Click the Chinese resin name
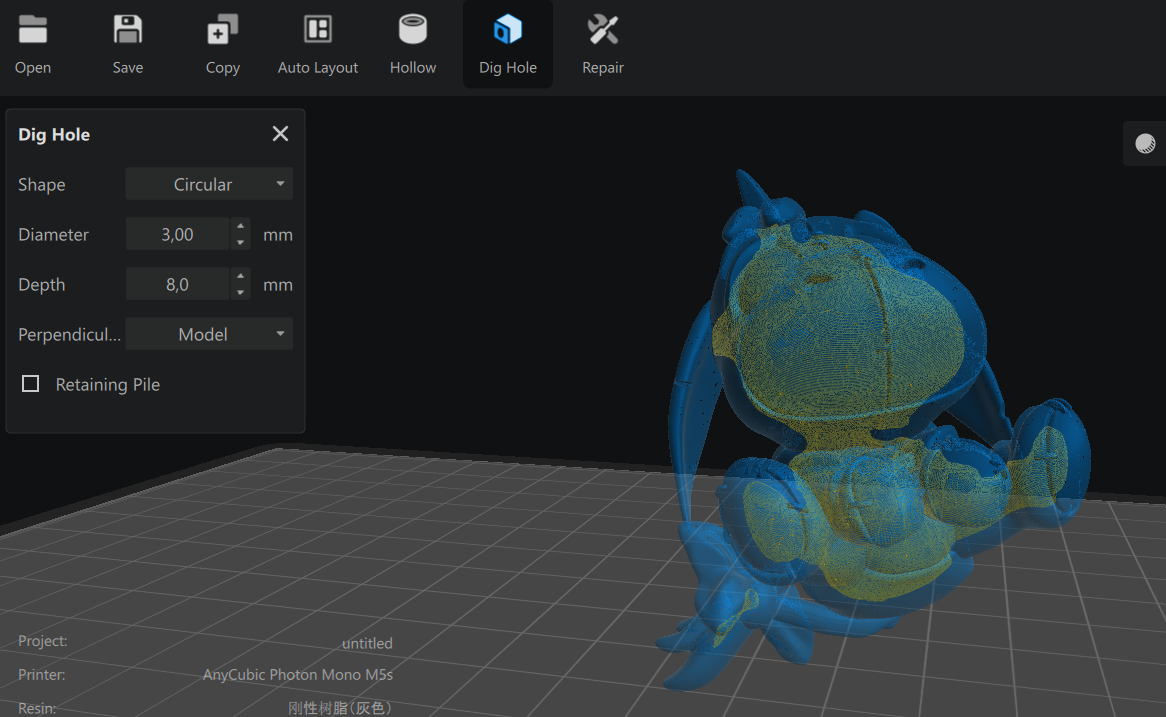This screenshot has height=717, width=1166. coord(340,708)
